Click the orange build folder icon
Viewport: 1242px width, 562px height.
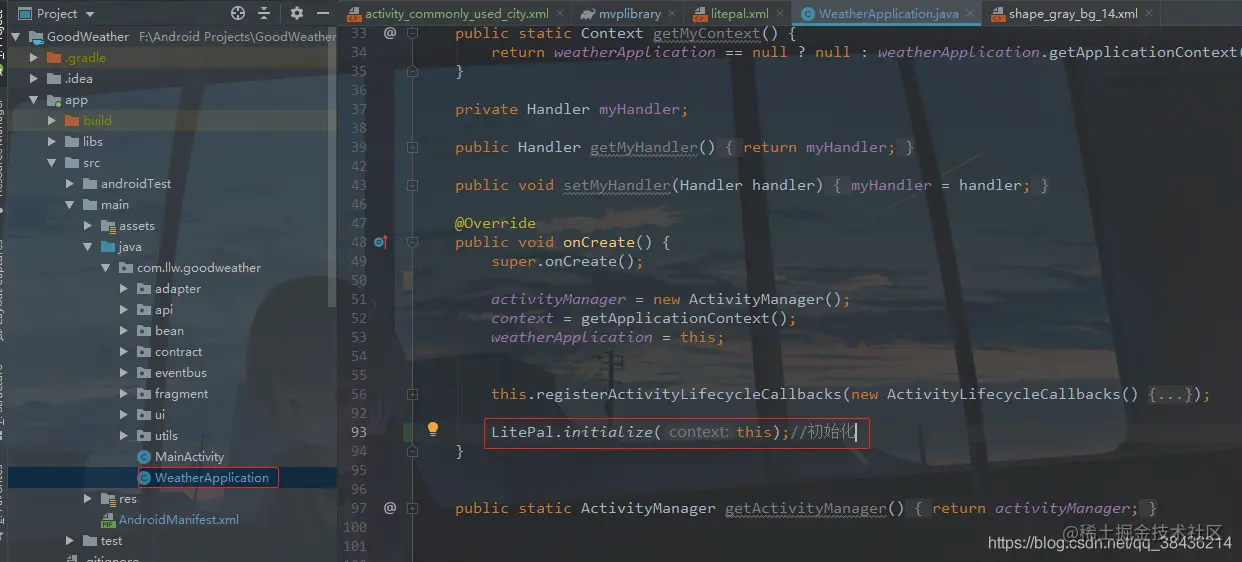[72, 120]
